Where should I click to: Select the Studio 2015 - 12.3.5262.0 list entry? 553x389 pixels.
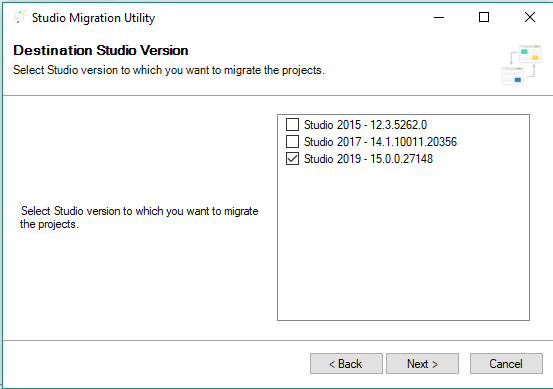tap(365, 125)
